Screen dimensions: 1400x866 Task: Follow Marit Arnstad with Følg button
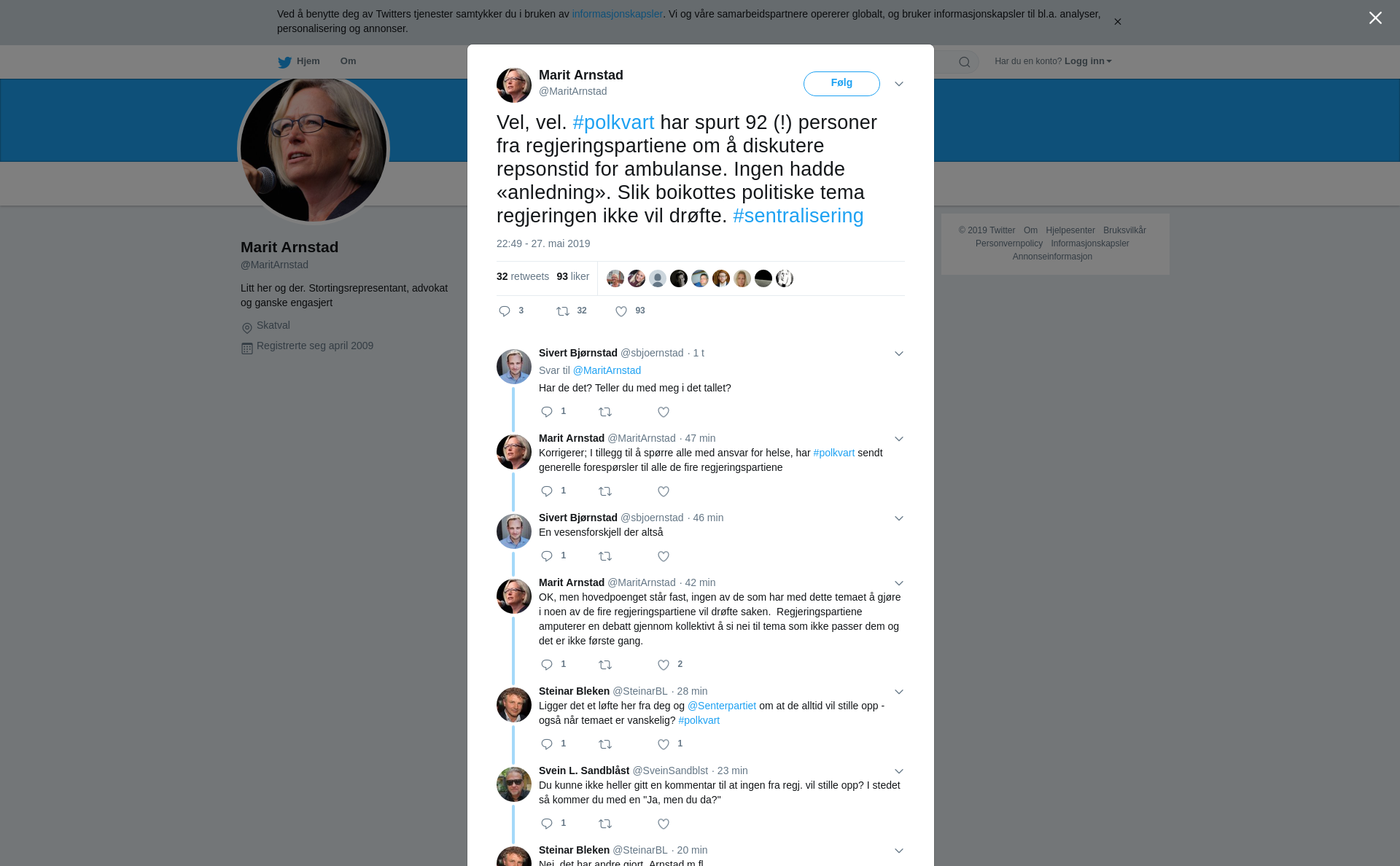point(841,83)
